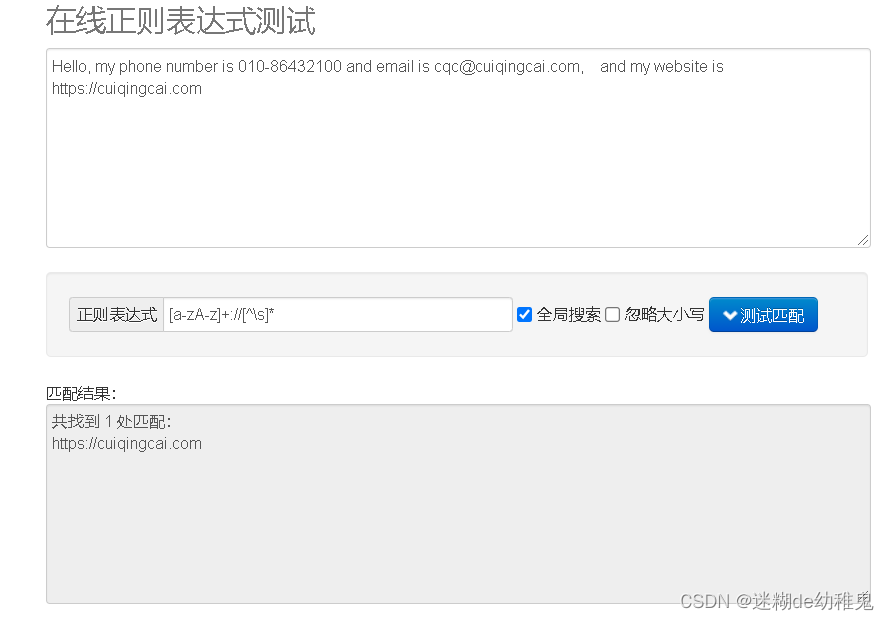Focus the regular expression input field

[338, 315]
